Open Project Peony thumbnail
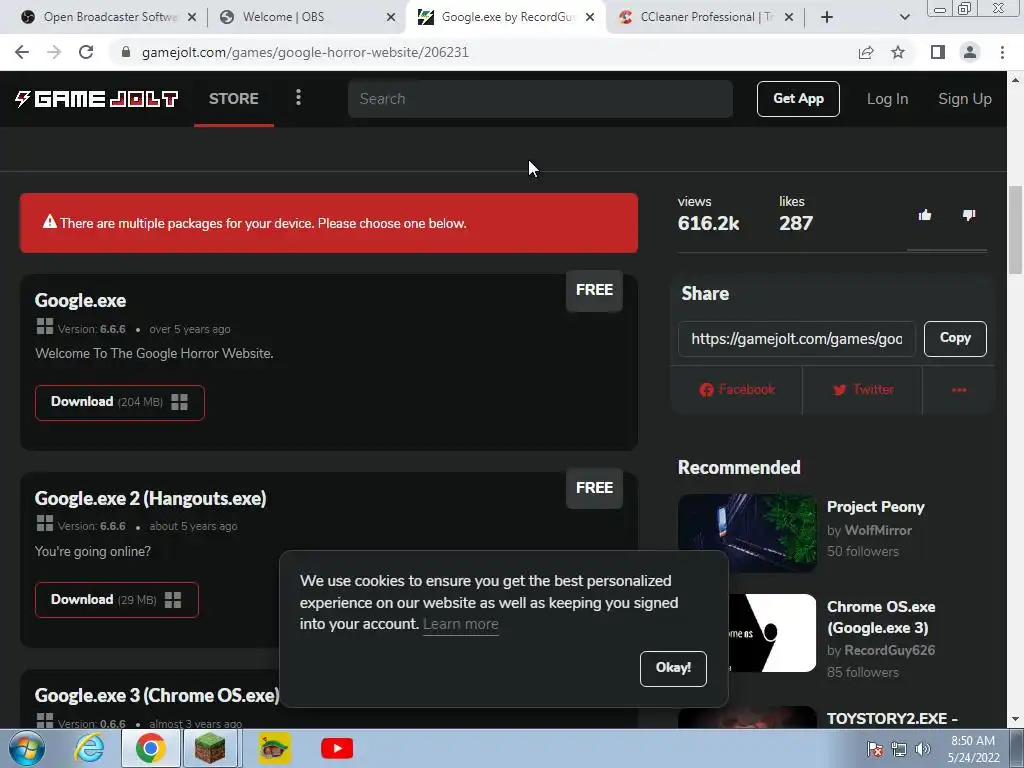This screenshot has height=768, width=1024. [747, 533]
